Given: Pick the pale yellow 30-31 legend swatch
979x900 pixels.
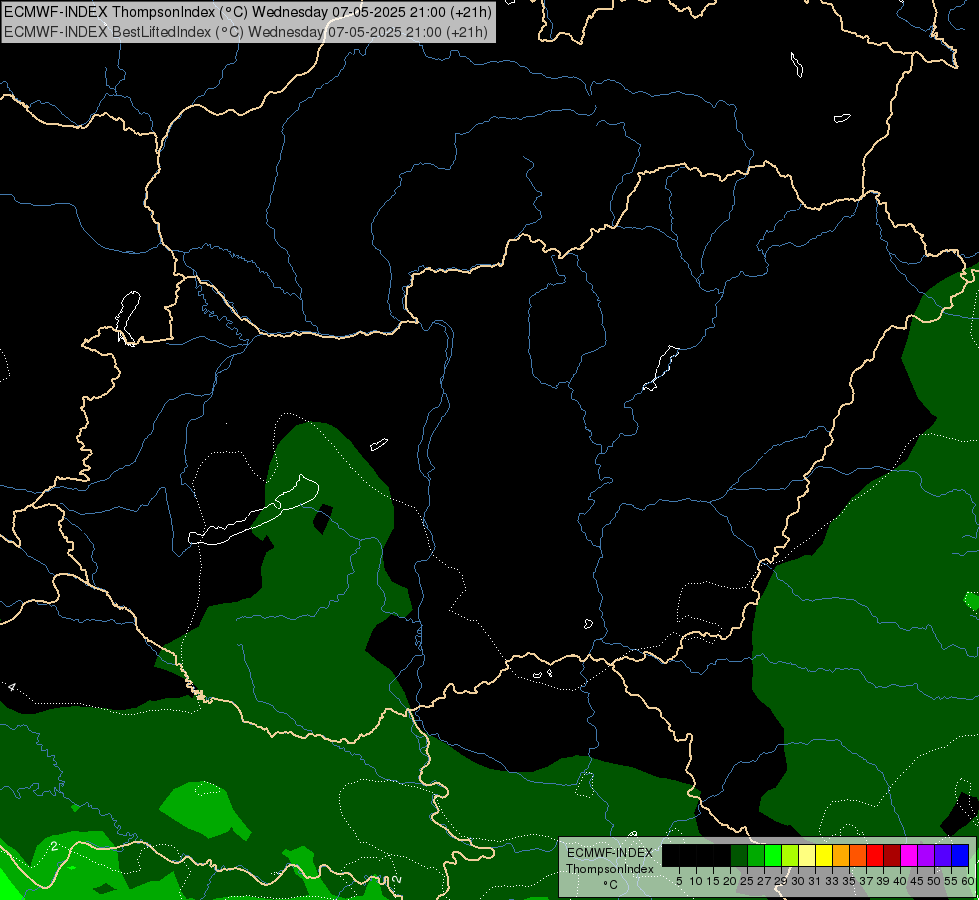Looking at the screenshot, I should tap(807, 855).
